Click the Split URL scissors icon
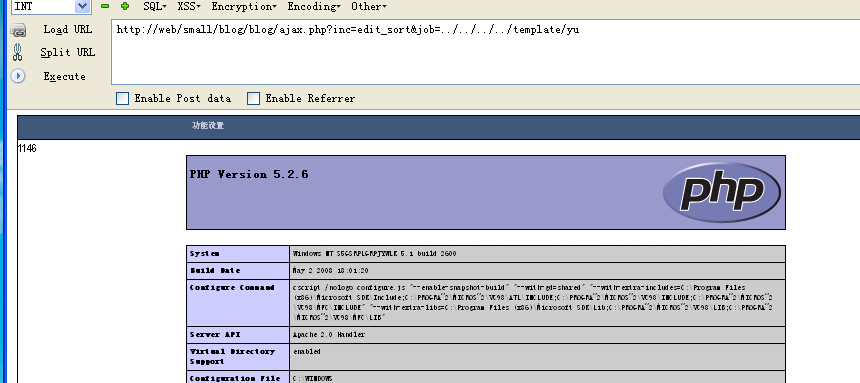This screenshot has height=383, width=860. pos(17,53)
